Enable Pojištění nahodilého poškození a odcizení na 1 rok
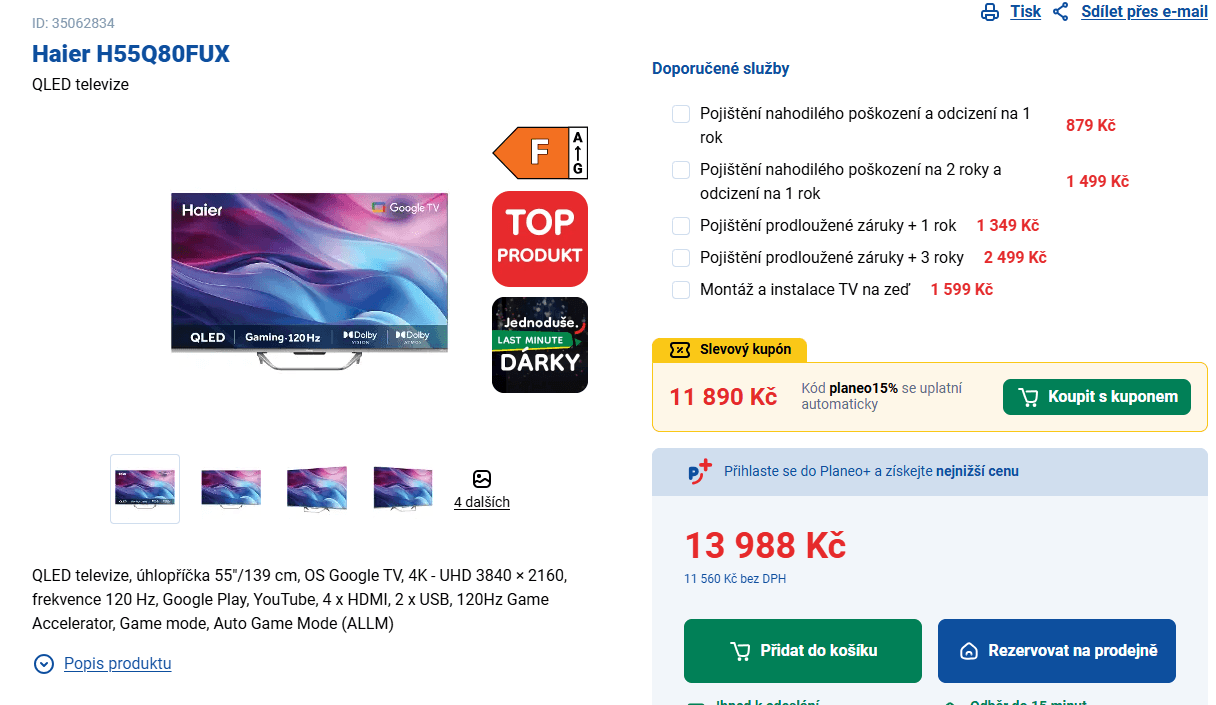This screenshot has width=1216, height=705. click(x=681, y=113)
